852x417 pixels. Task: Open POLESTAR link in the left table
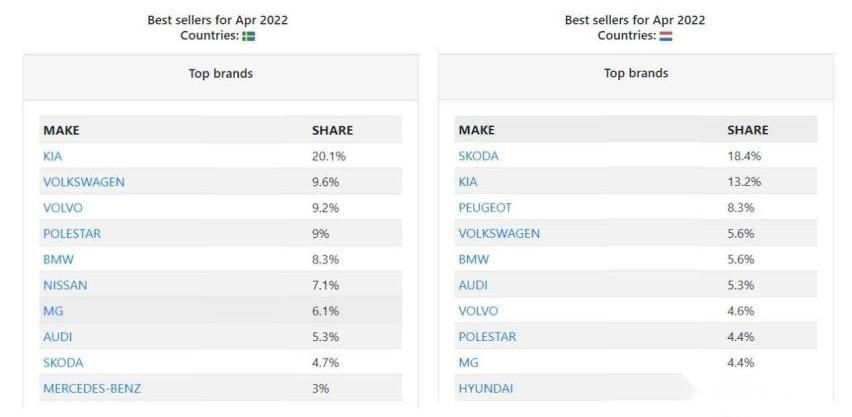(x=72, y=234)
